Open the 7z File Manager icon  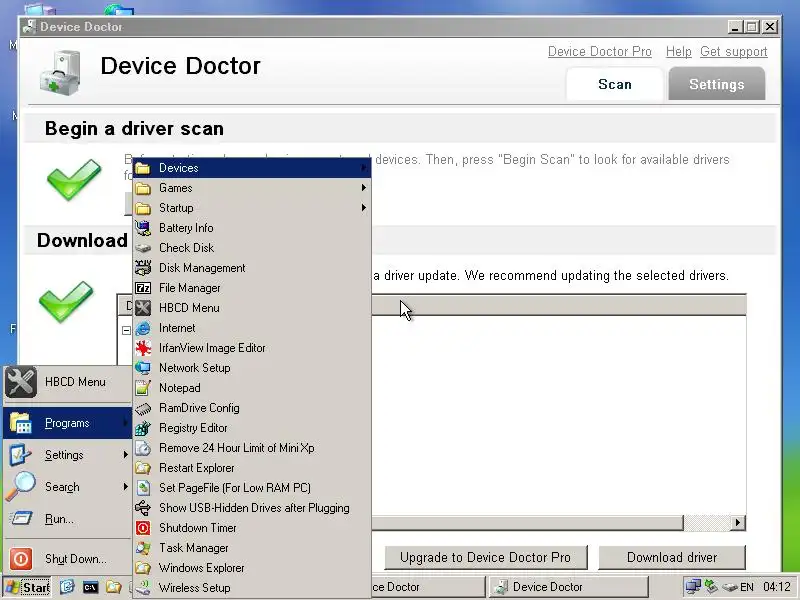coord(143,288)
